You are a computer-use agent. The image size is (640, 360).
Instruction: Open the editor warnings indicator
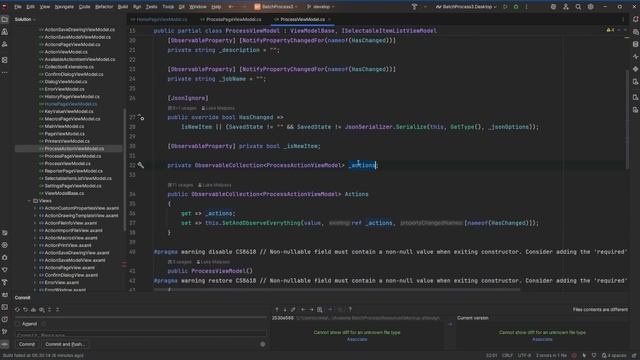click(x=611, y=30)
